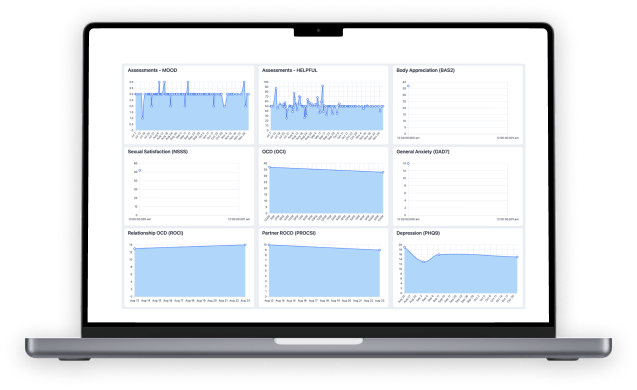Open the Assessments - MOOD chart

click(189, 105)
